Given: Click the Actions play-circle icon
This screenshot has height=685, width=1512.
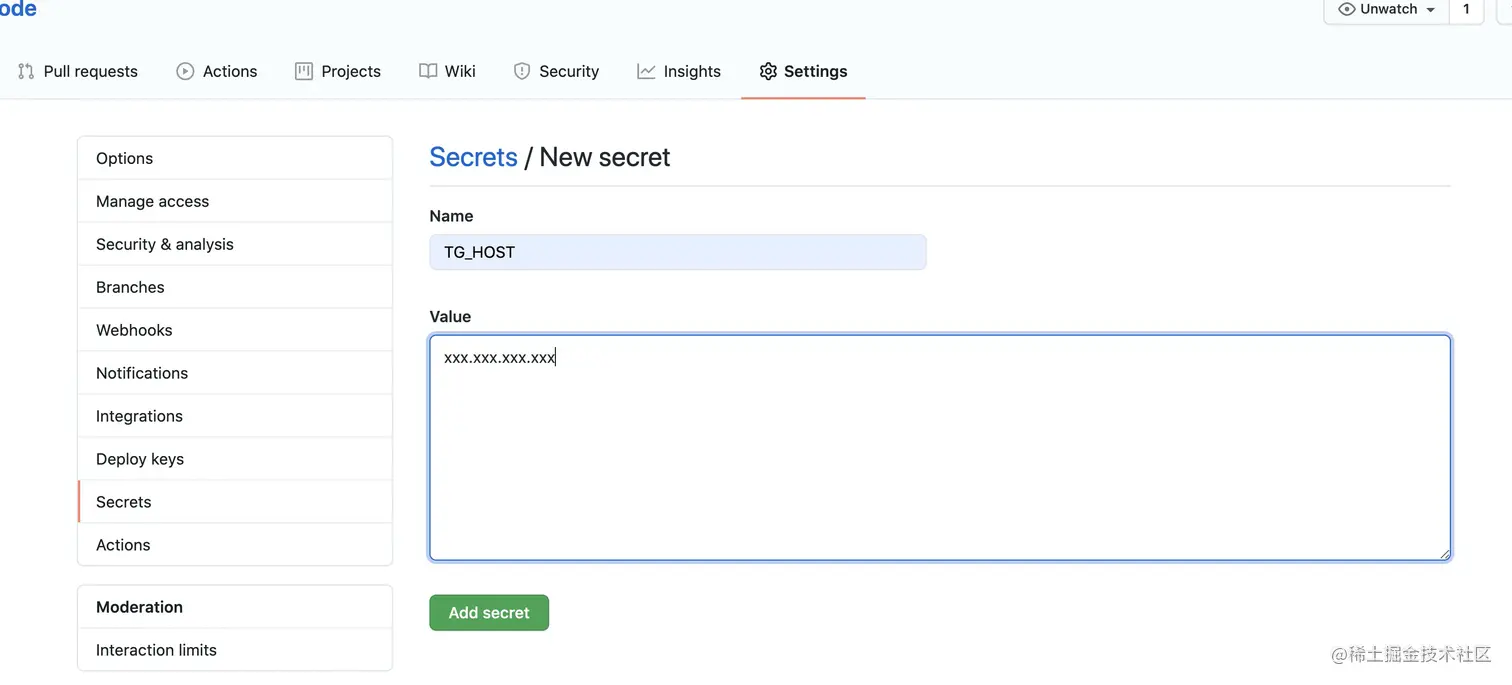Looking at the screenshot, I should [185, 71].
